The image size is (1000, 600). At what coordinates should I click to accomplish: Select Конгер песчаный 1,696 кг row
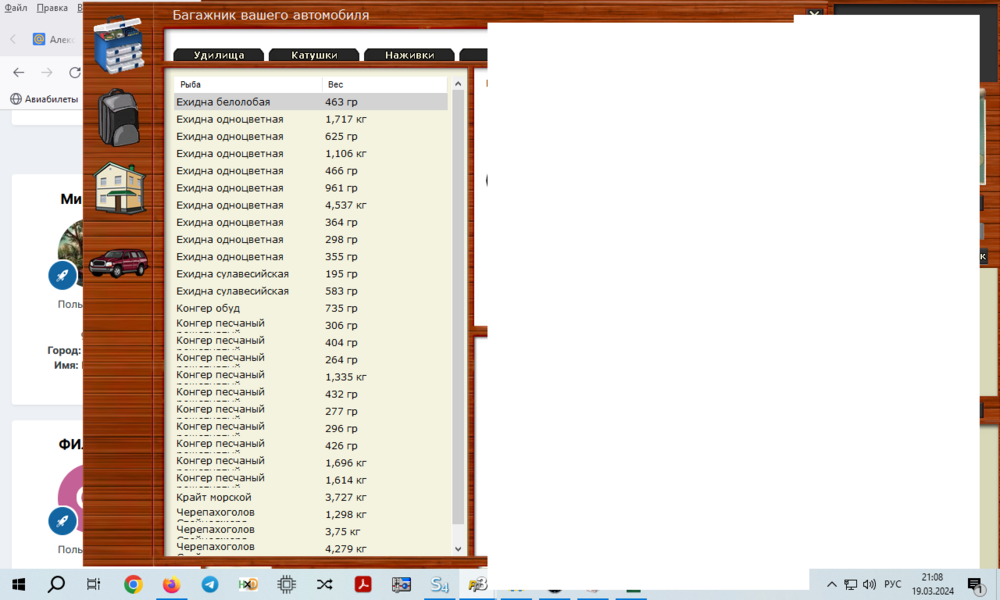point(311,463)
